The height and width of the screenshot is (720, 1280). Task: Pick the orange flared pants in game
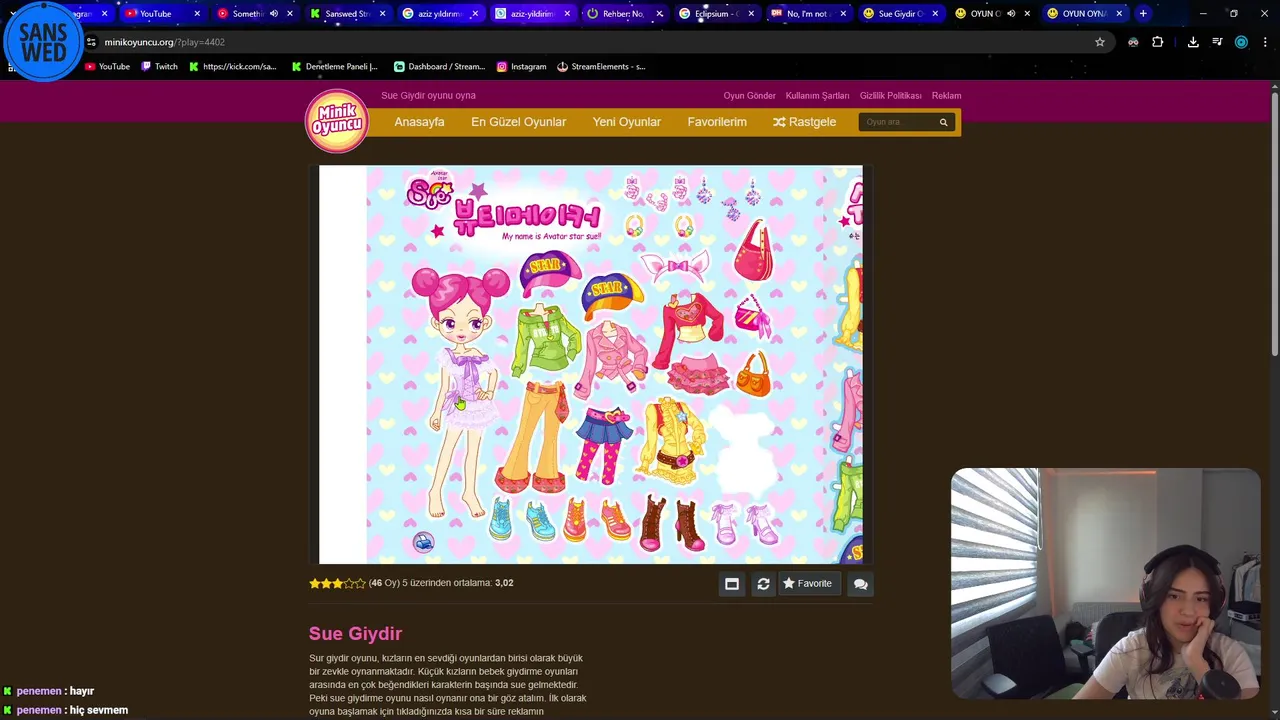click(534, 435)
